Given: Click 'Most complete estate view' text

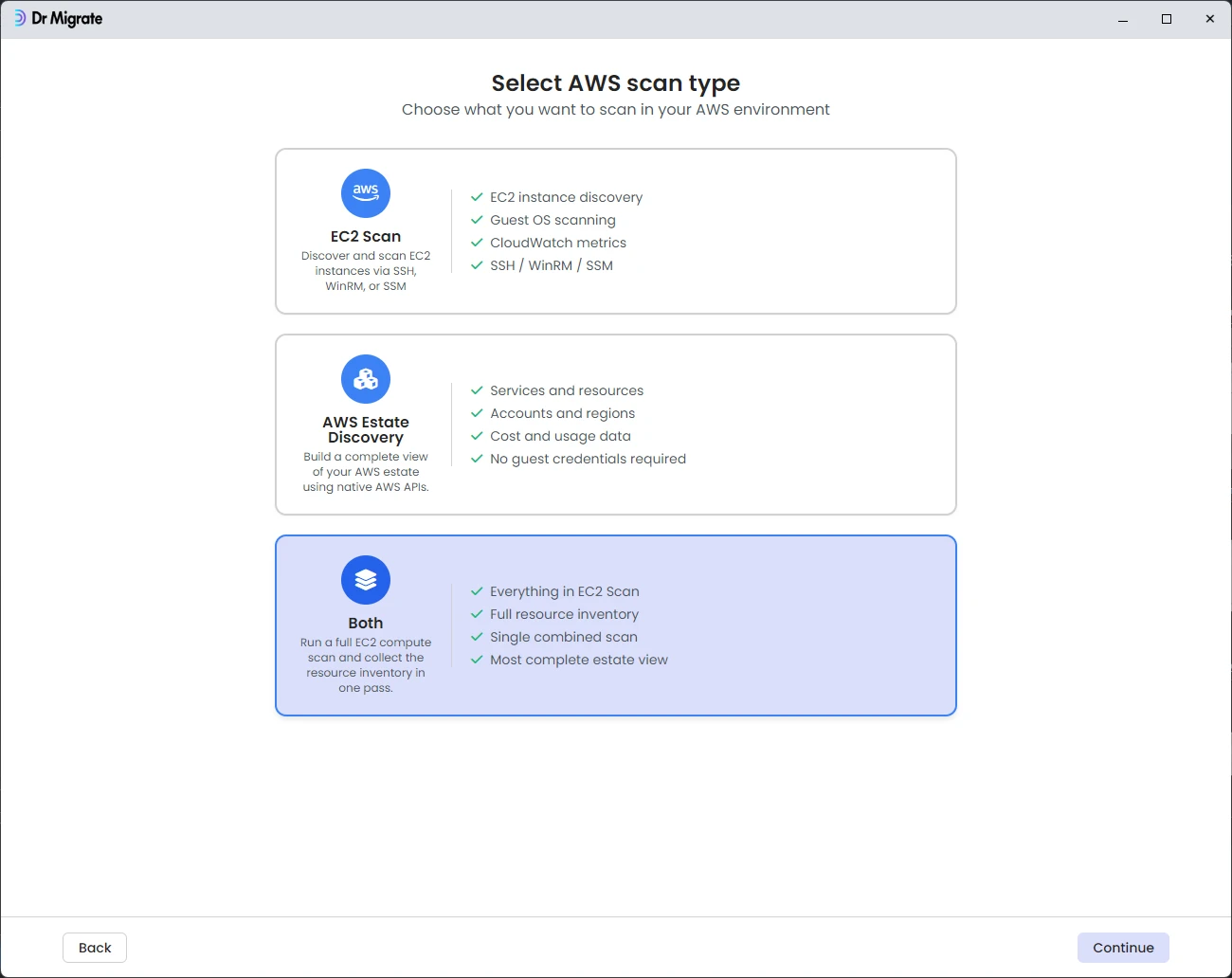Looking at the screenshot, I should coord(579,660).
